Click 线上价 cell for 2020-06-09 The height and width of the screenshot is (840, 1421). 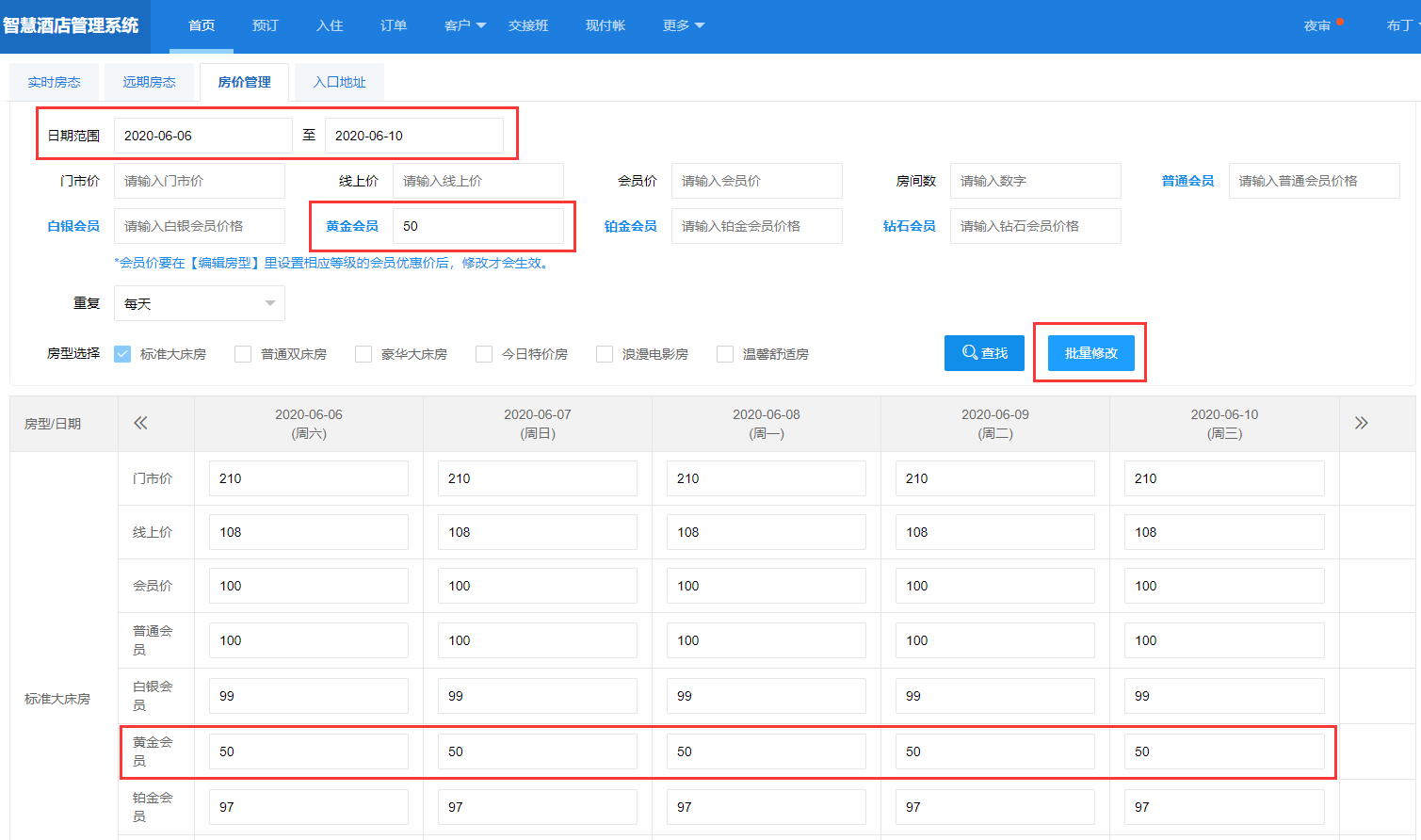click(x=995, y=532)
